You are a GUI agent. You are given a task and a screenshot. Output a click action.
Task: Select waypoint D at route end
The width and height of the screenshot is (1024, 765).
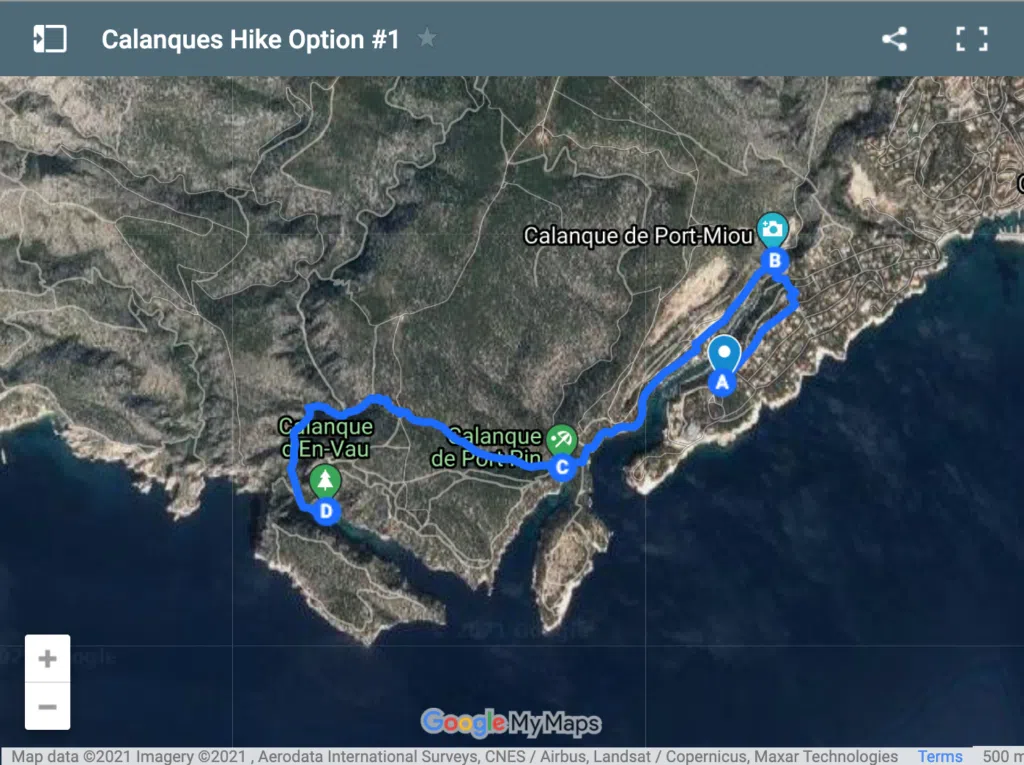pyautogui.click(x=325, y=512)
